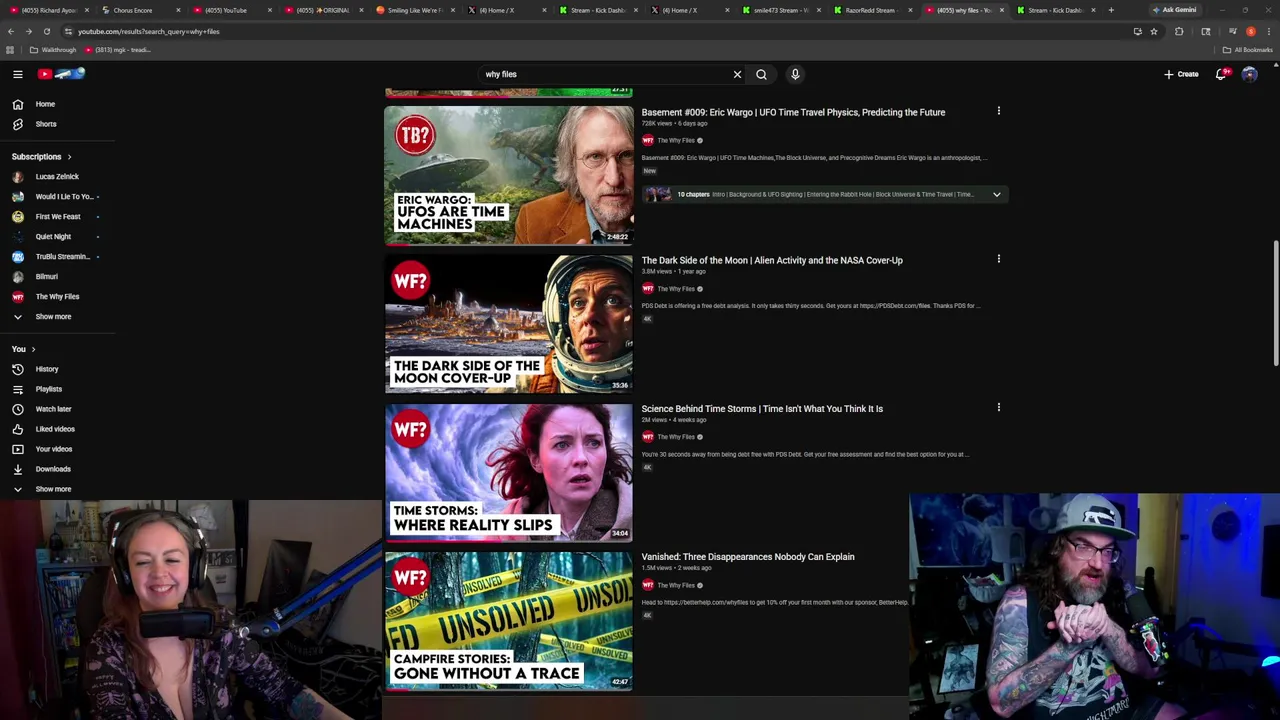Expand the 10 chapters dropdown arrow

(996, 195)
